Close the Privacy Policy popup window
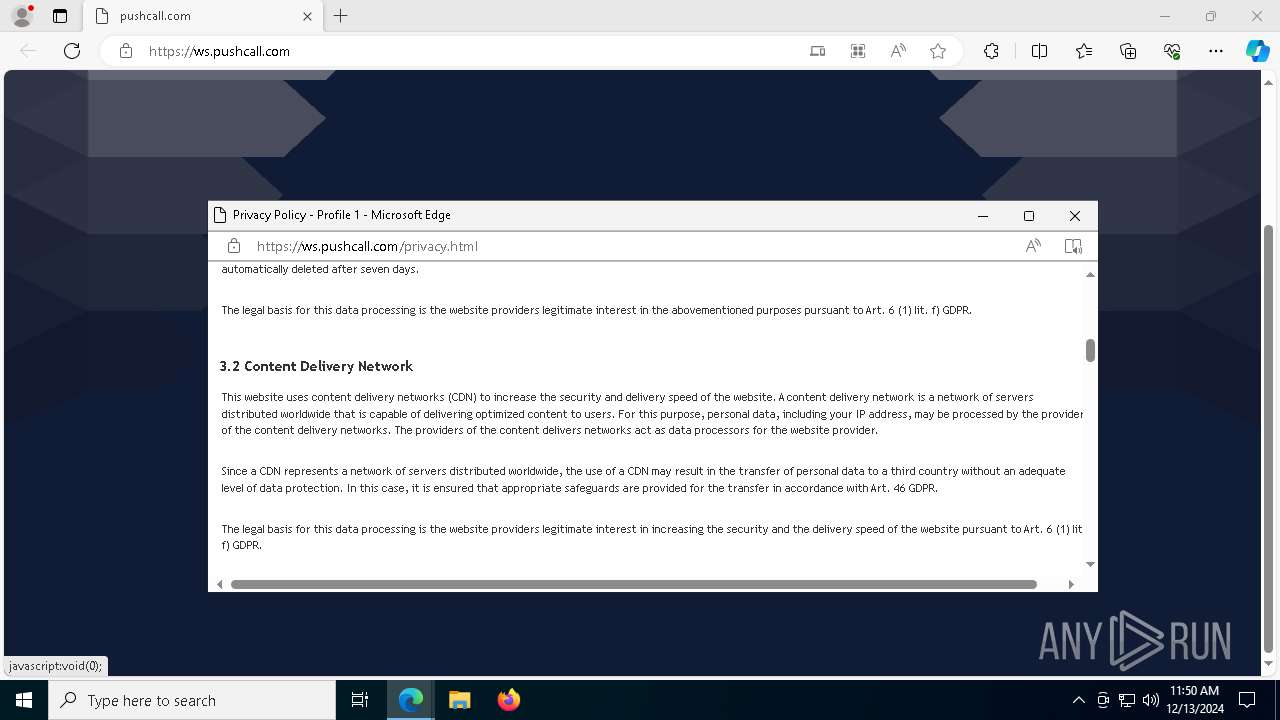Viewport: 1280px width, 720px height. coord(1075,216)
